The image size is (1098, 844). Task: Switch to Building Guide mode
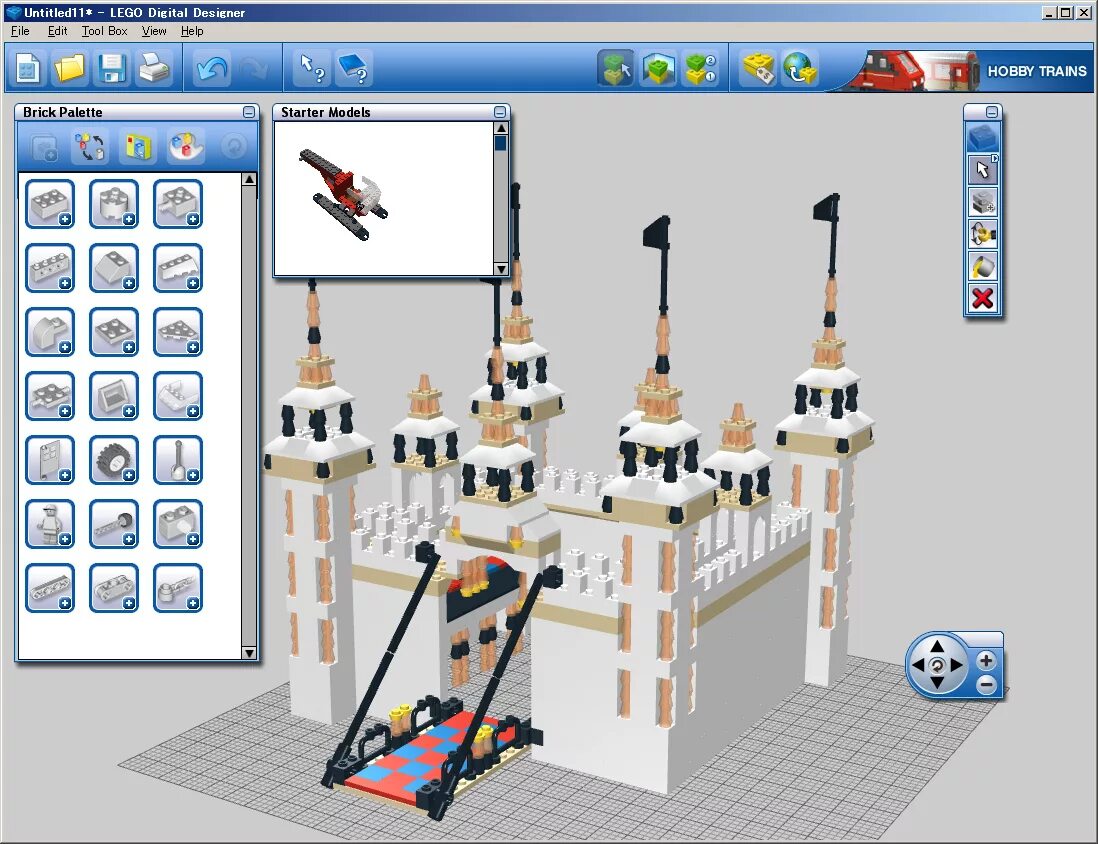click(x=700, y=69)
